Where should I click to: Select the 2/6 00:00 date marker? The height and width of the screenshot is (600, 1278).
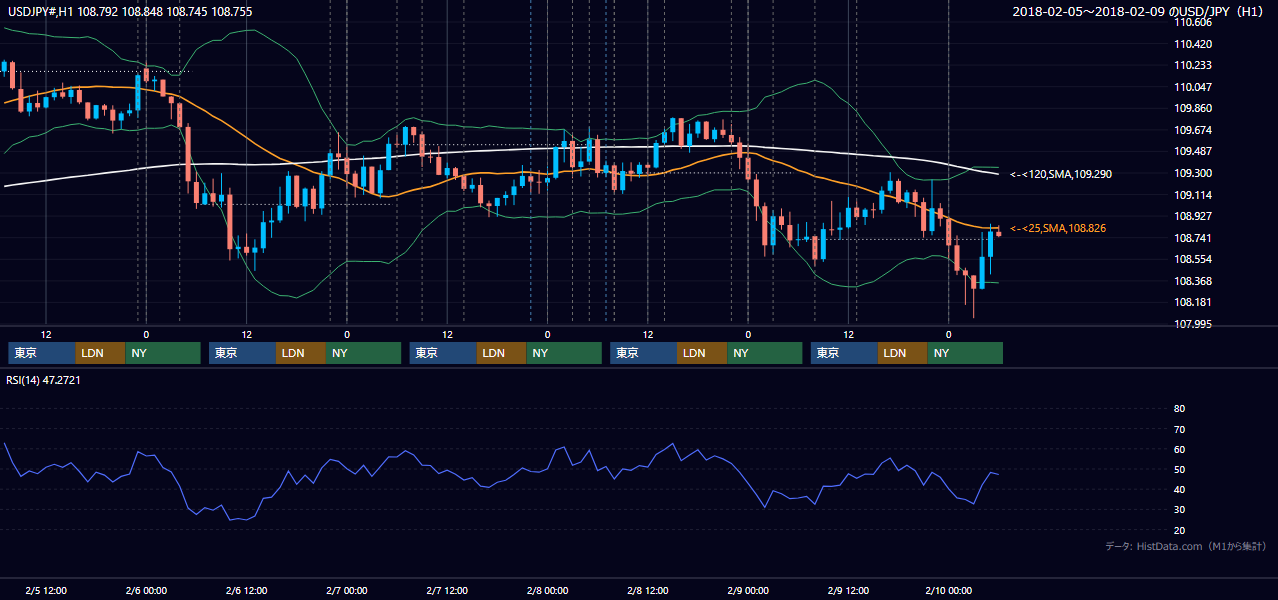click(146, 590)
